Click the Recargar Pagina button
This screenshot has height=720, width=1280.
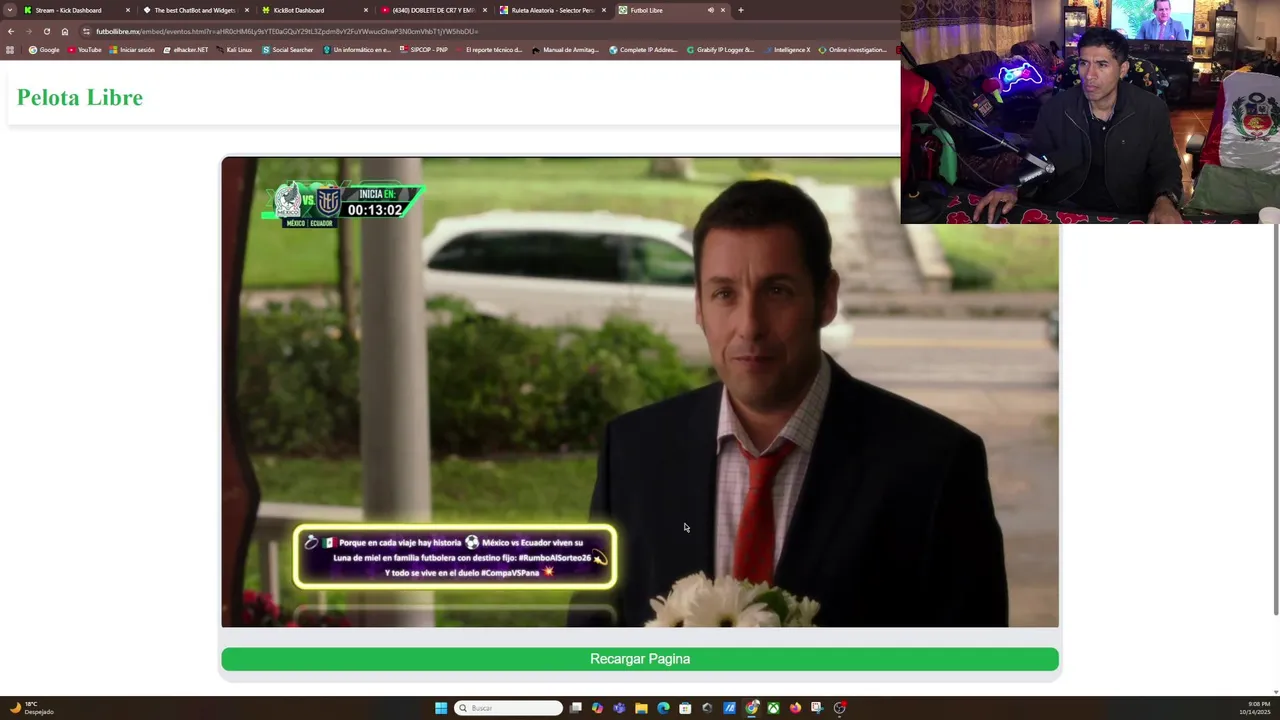coord(640,659)
